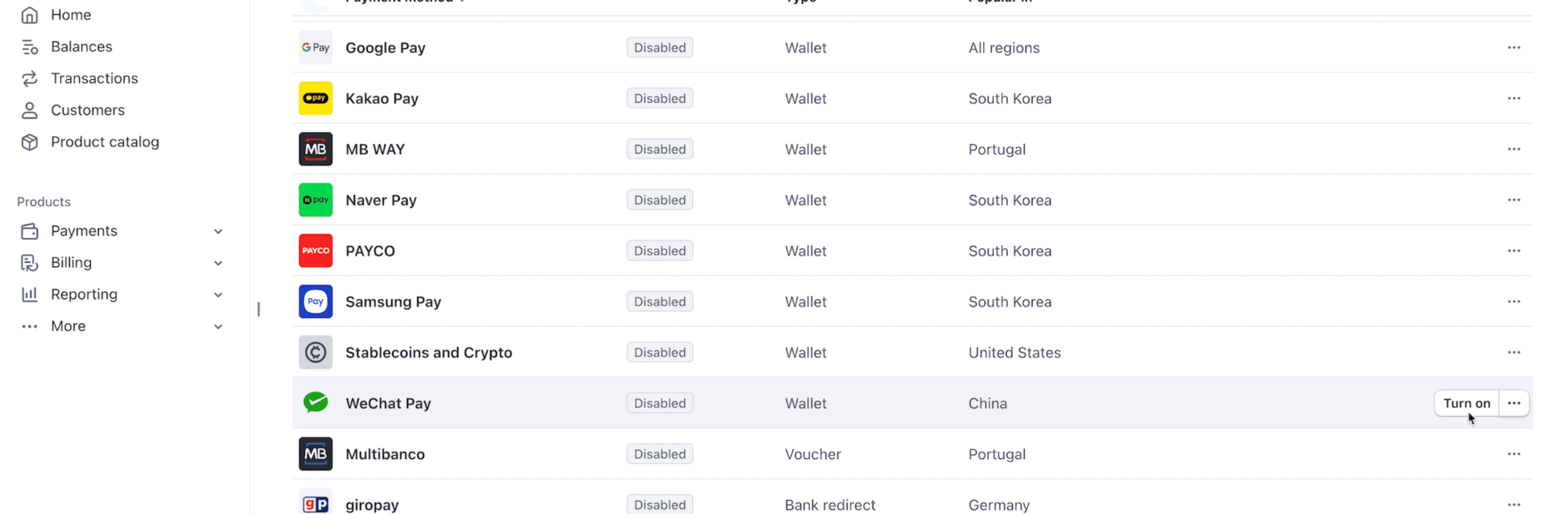This screenshot has width=1568, height=514.
Task: Turn on WeChat Pay
Action: pyautogui.click(x=1466, y=403)
